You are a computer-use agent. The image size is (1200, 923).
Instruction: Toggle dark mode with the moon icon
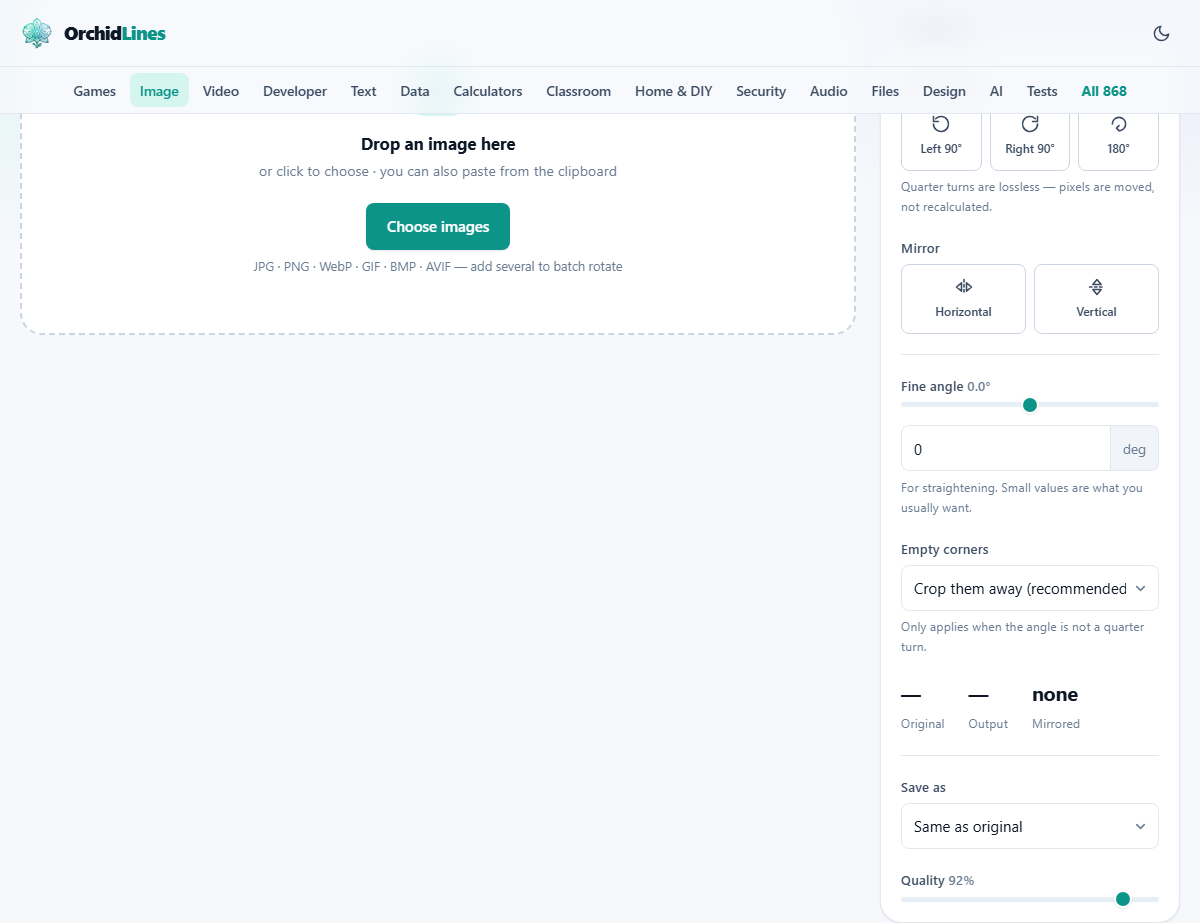coord(1161,33)
